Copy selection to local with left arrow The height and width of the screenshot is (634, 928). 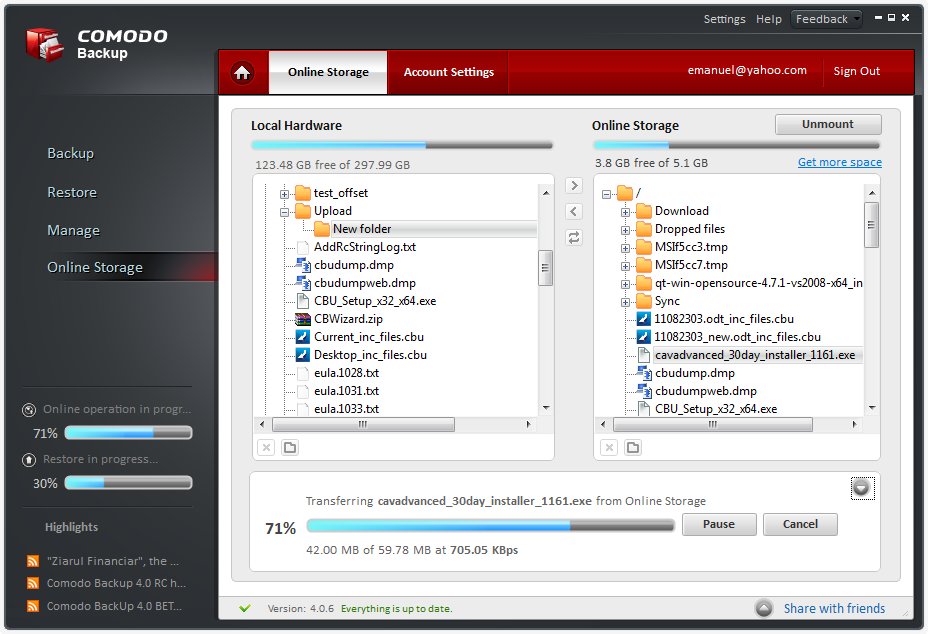[573, 211]
